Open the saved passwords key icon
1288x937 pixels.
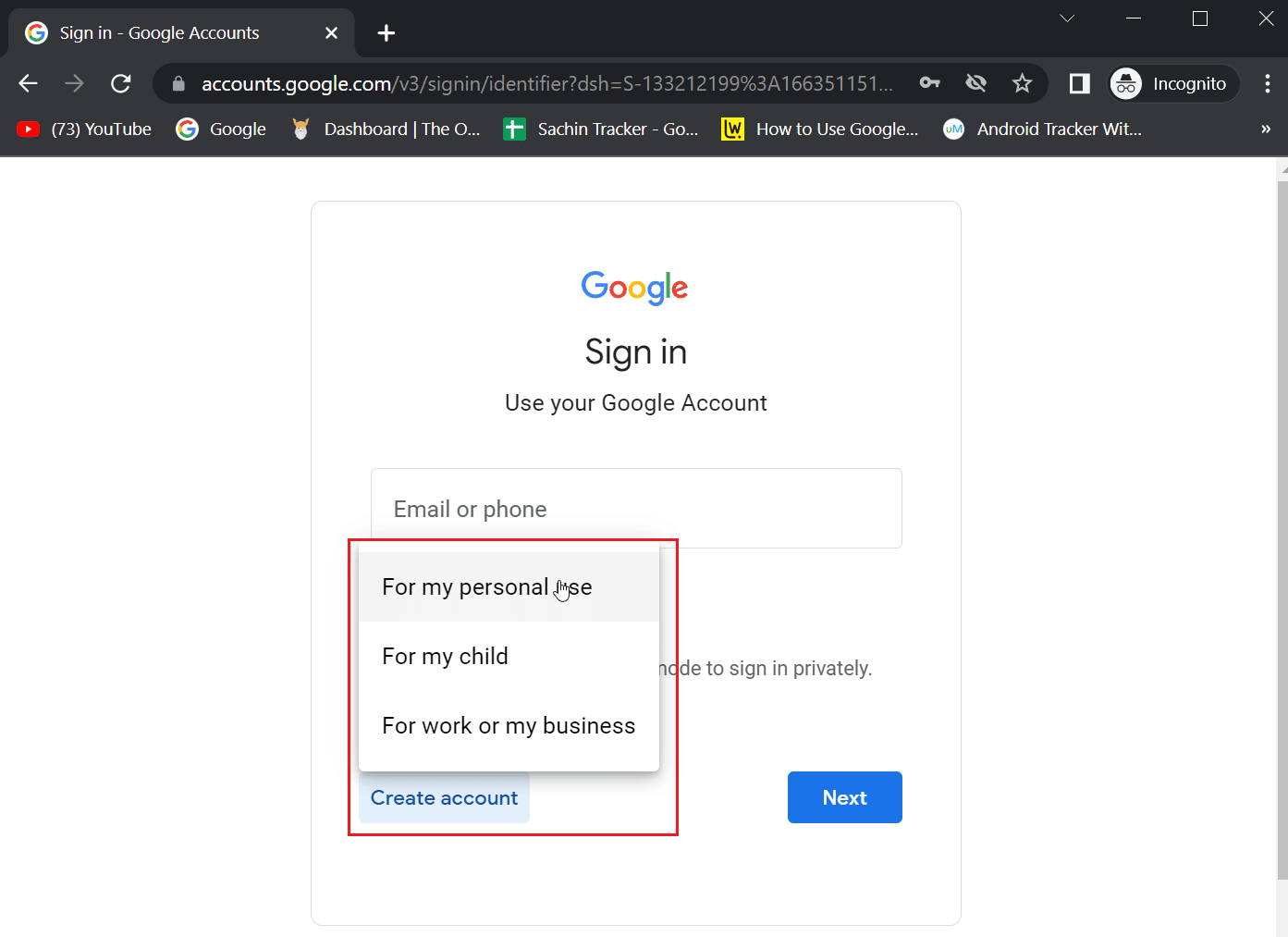pyautogui.click(x=929, y=83)
